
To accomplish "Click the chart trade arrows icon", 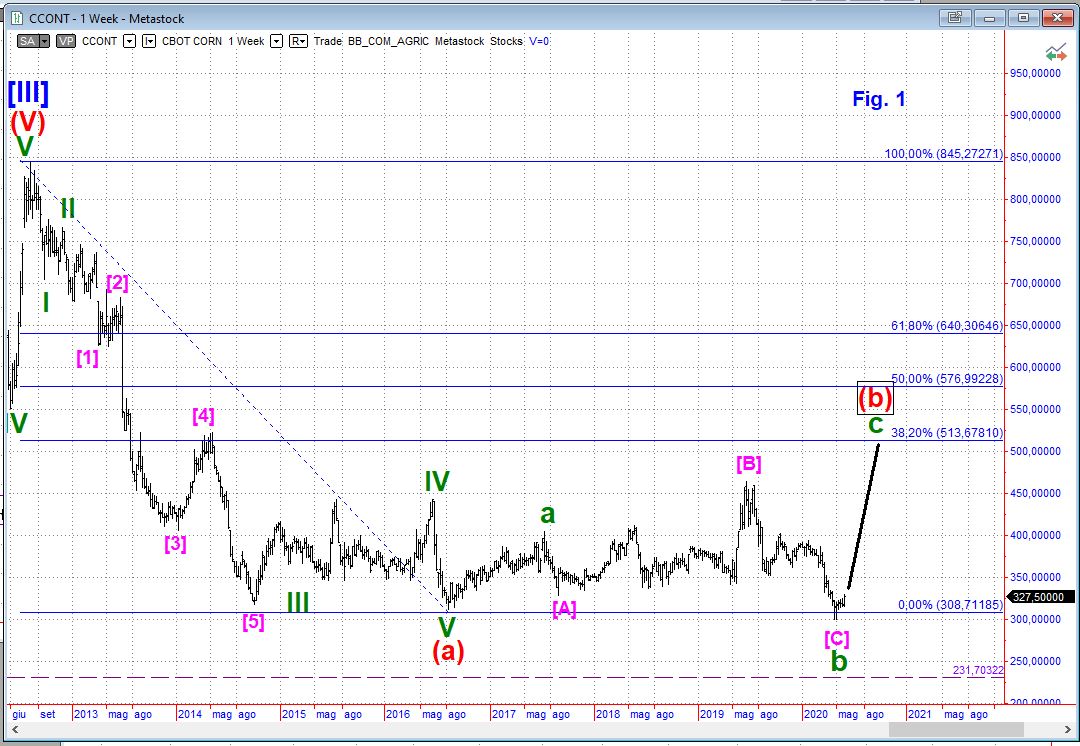I will [x=1054, y=53].
